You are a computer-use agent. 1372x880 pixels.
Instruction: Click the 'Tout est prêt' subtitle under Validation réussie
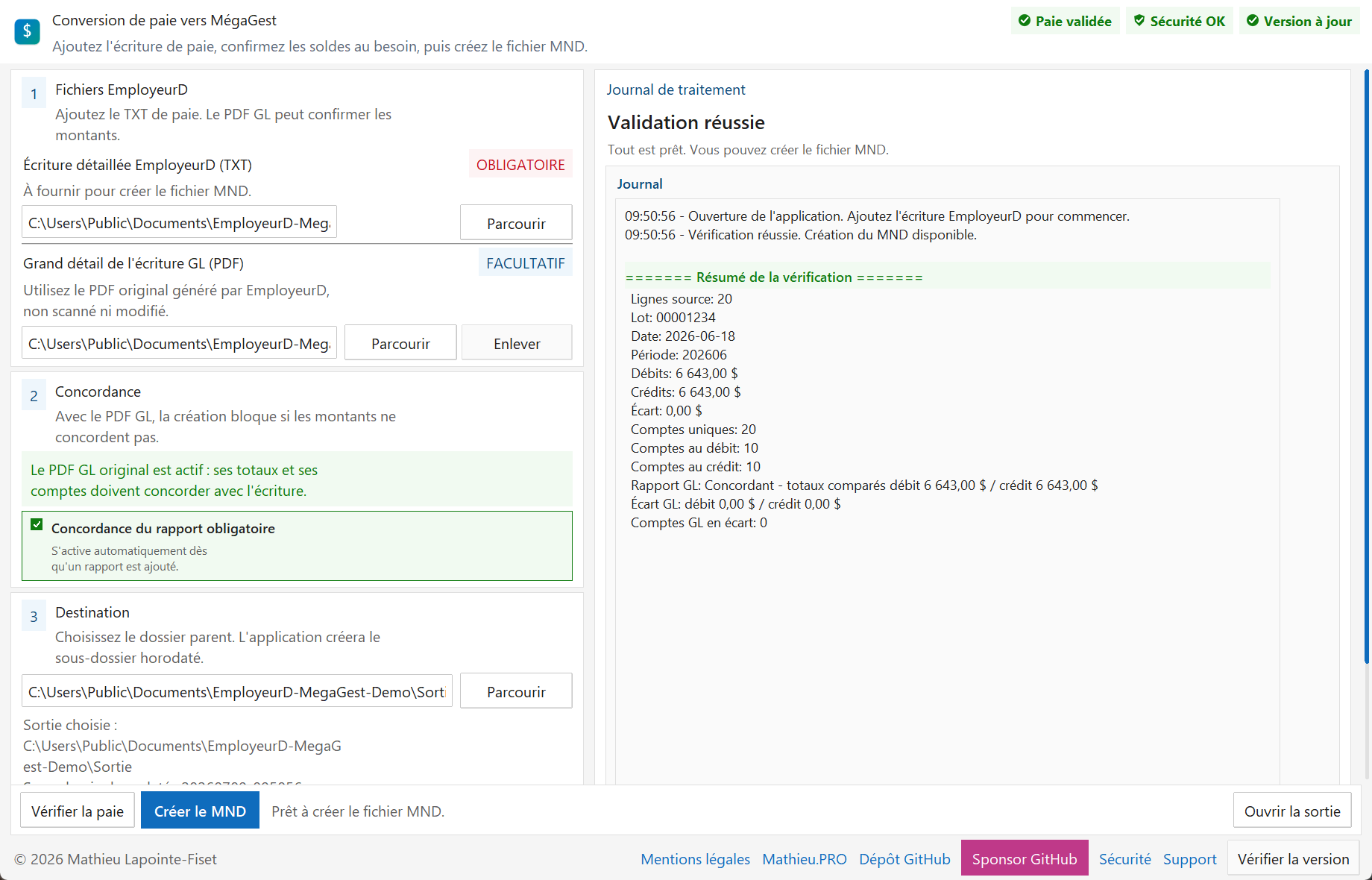click(748, 149)
